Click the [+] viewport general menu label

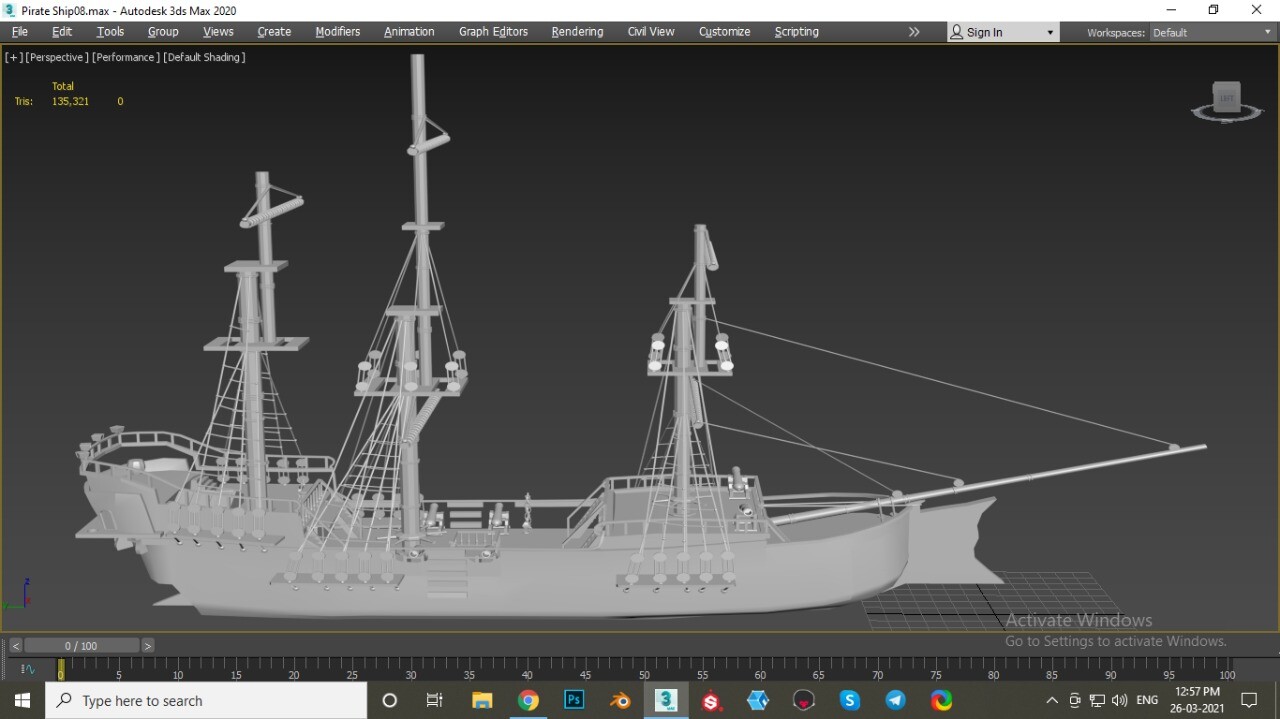(13, 57)
